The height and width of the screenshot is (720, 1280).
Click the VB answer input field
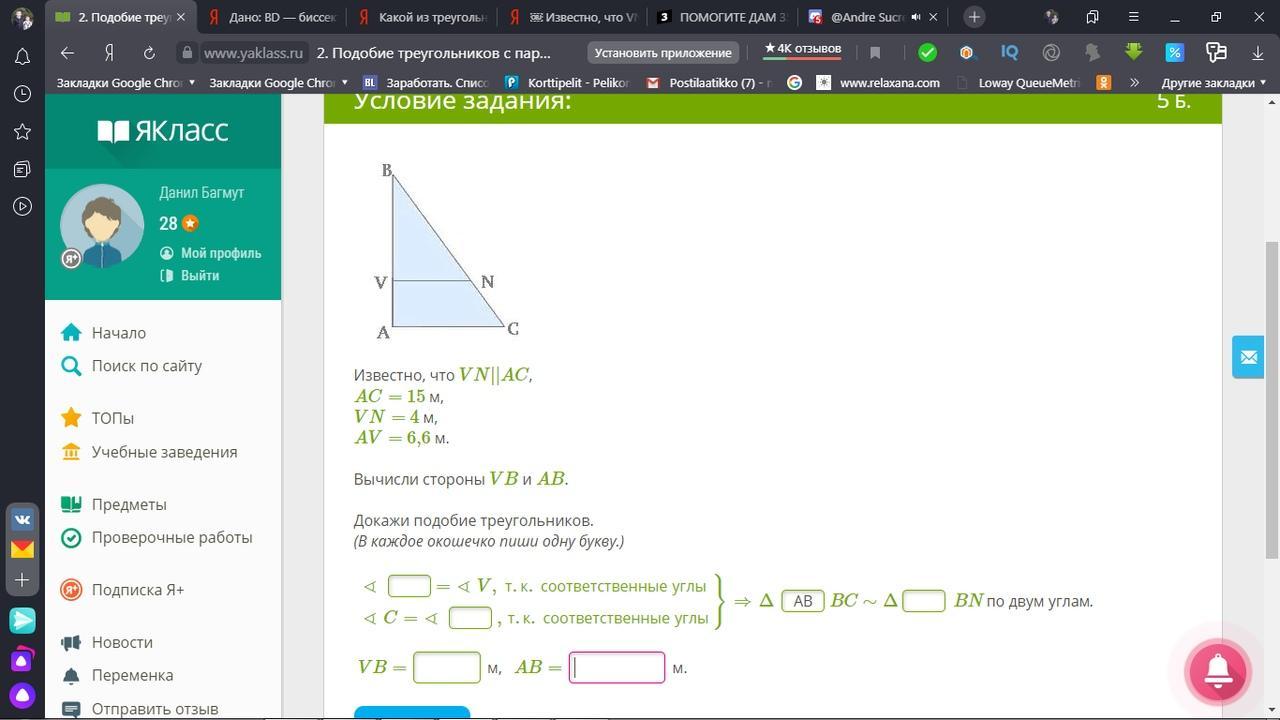click(x=447, y=667)
